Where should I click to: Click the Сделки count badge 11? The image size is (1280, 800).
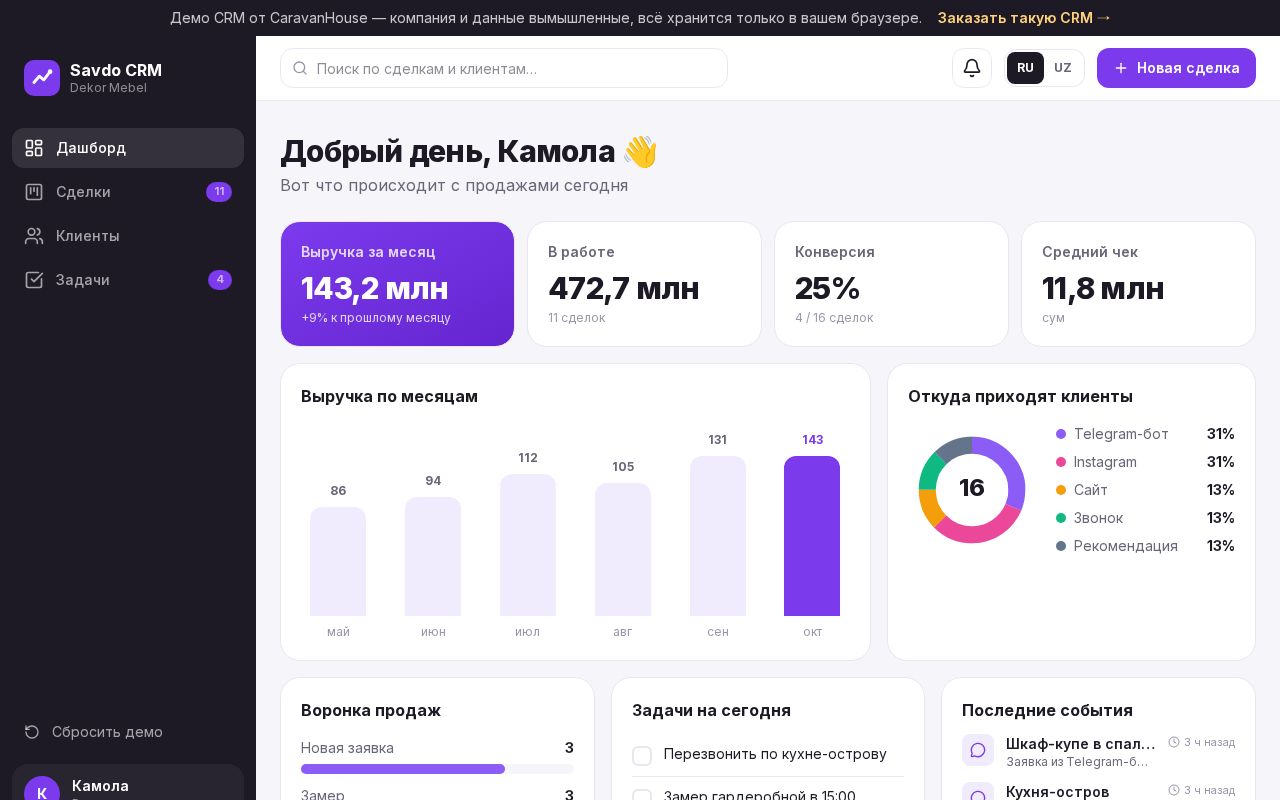tap(219, 192)
